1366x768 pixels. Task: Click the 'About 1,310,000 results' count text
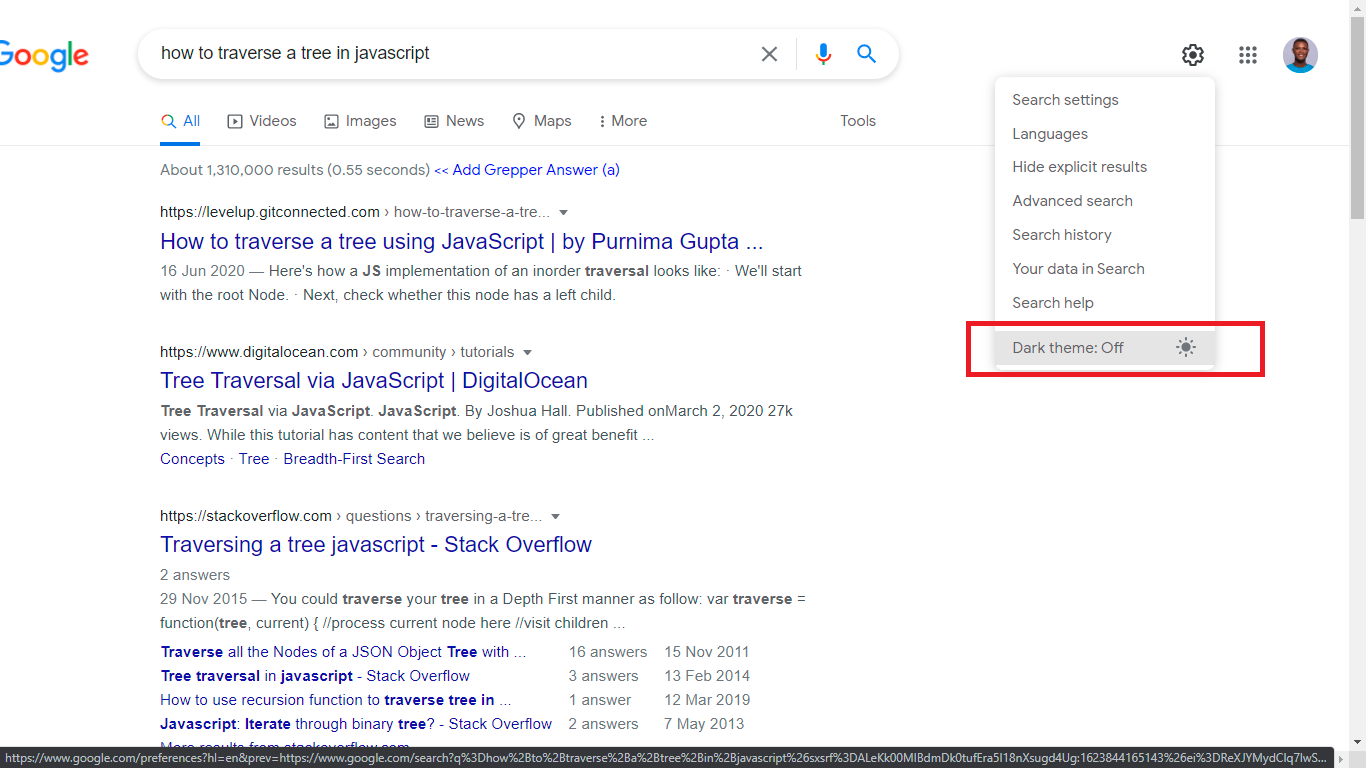pos(295,170)
